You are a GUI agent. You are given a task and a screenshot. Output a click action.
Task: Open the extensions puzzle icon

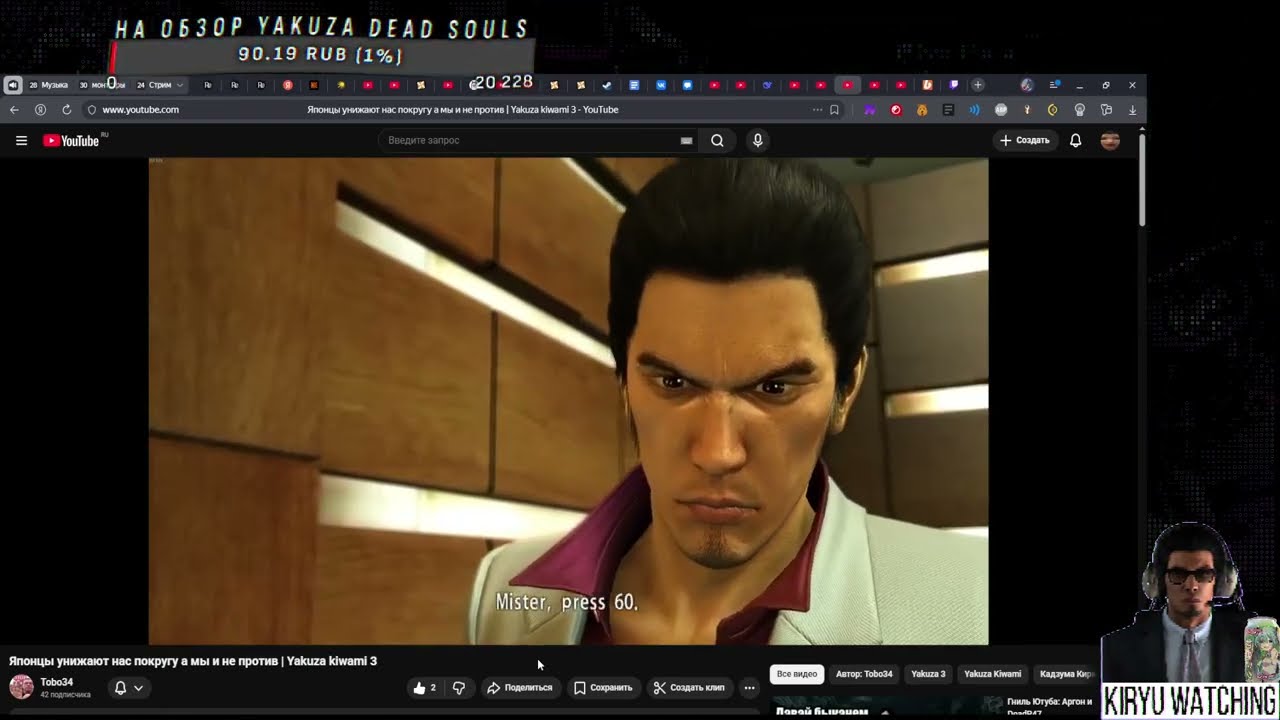1106,110
